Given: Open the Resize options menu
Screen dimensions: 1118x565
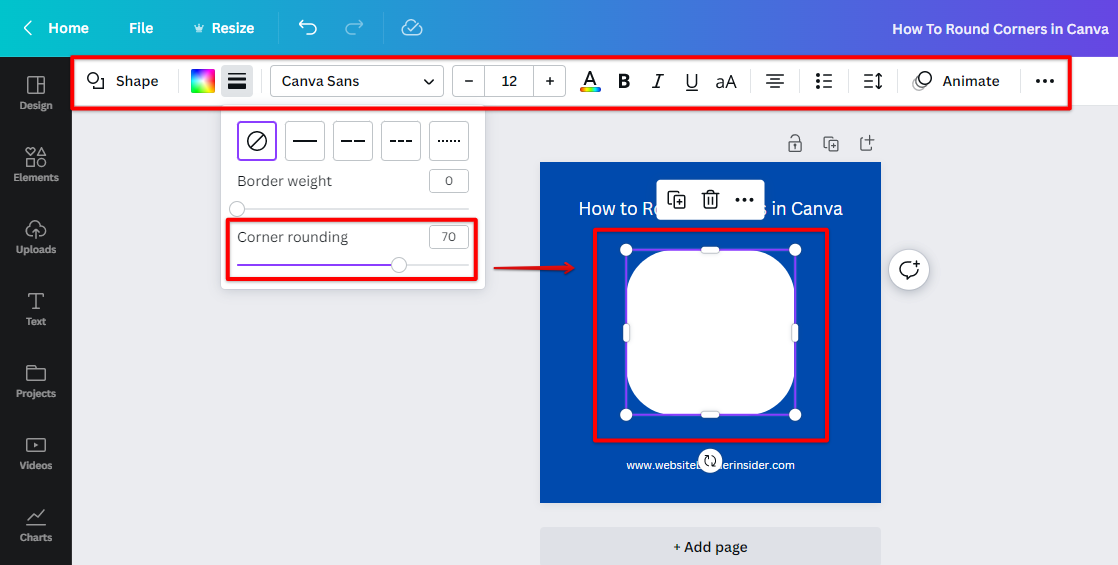Looking at the screenshot, I should [223, 28].
